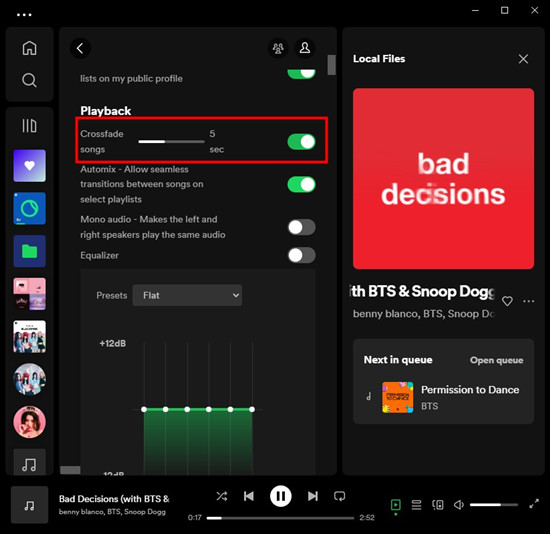The image size is (550, 534).
Task: Open the round group artist thumbnail
Action: tap(29, 379)
